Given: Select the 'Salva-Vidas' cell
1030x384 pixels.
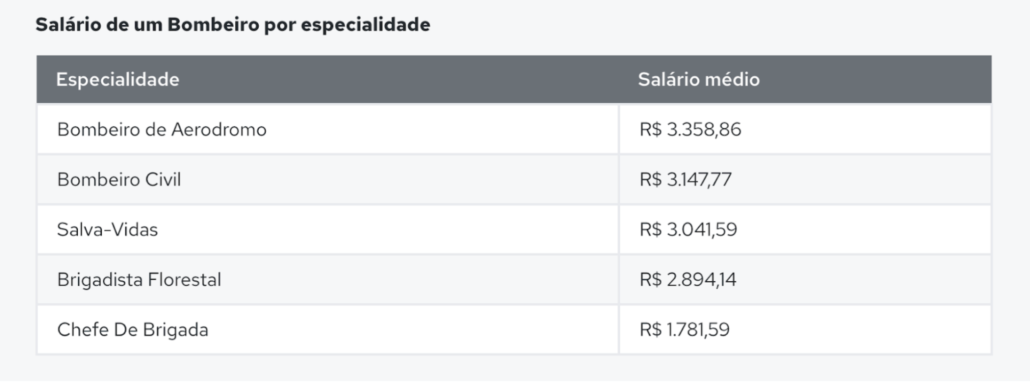Looking at the screenshot, I should pos(328,230).
